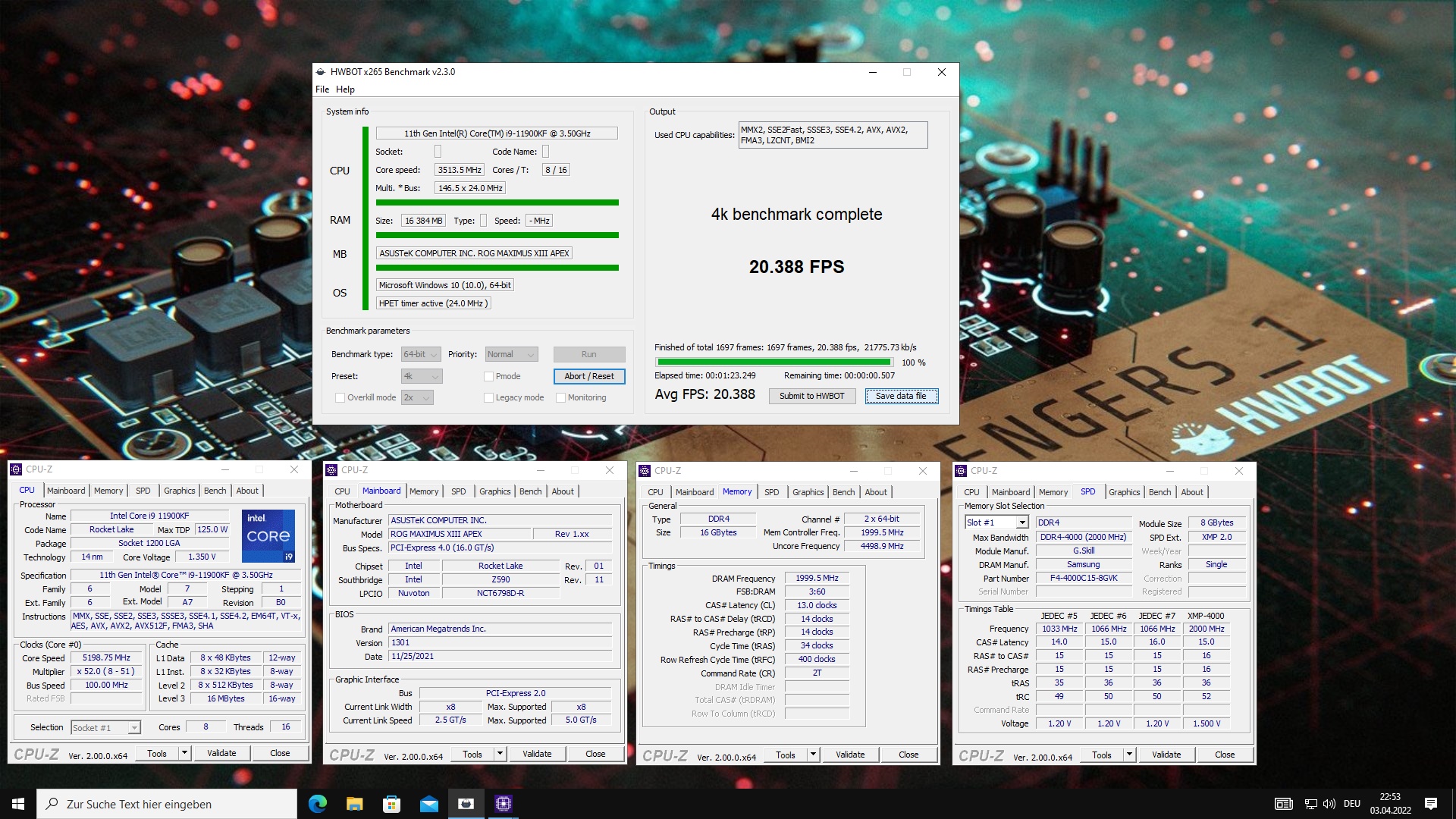Click the green MB status bar
The width and height of the screenshot is (1456, 819).
497,268
